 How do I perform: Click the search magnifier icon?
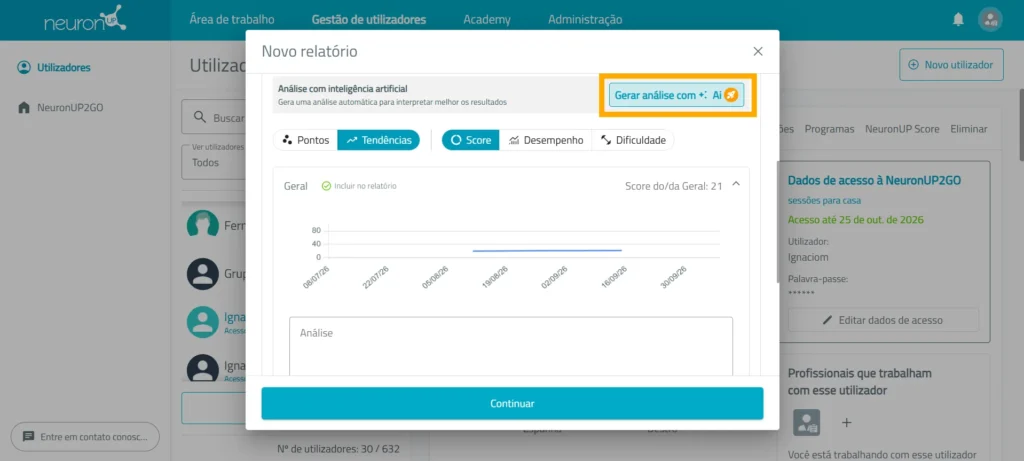(200, 118)
